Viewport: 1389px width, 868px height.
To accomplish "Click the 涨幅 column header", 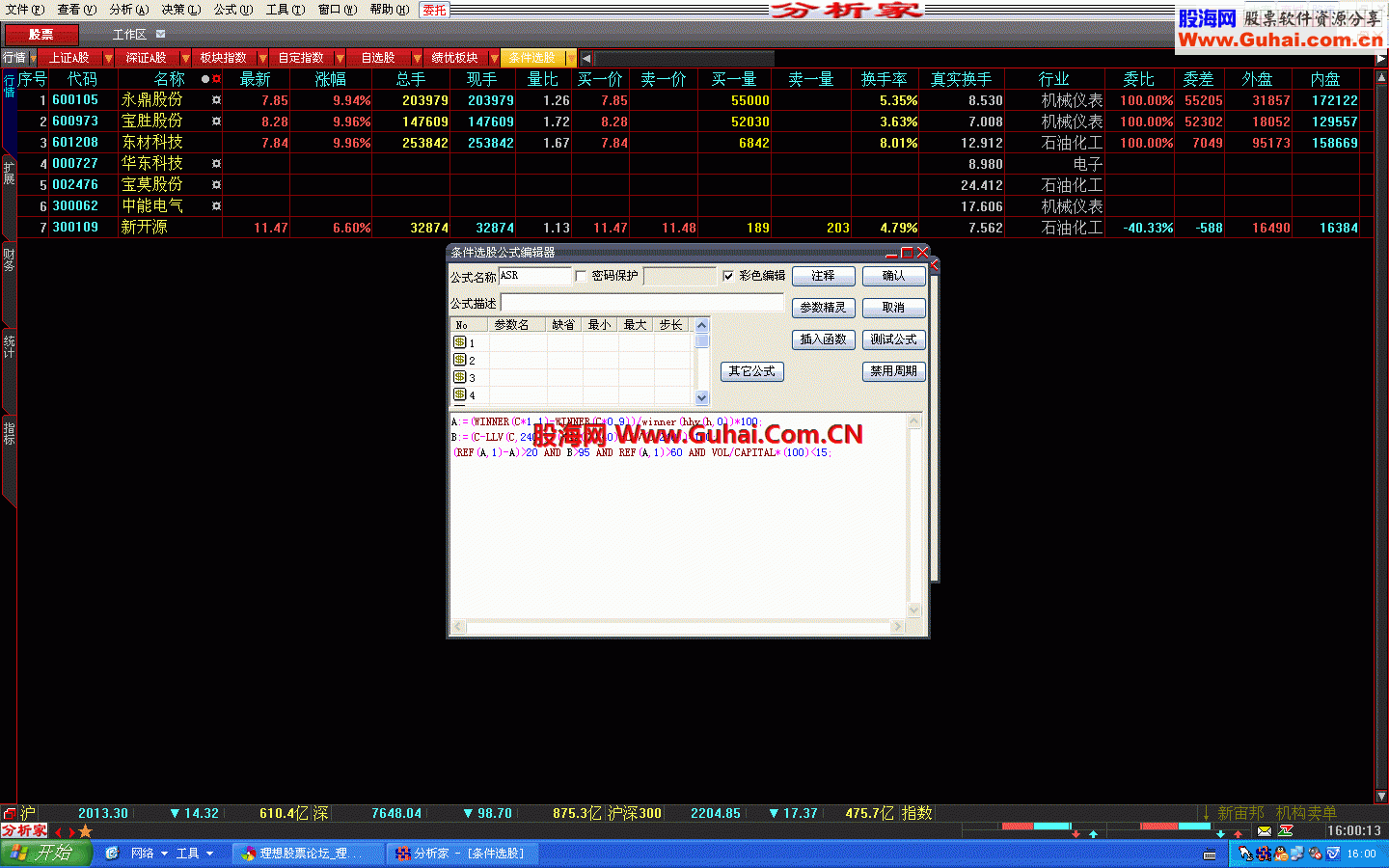I will point(331,79).
